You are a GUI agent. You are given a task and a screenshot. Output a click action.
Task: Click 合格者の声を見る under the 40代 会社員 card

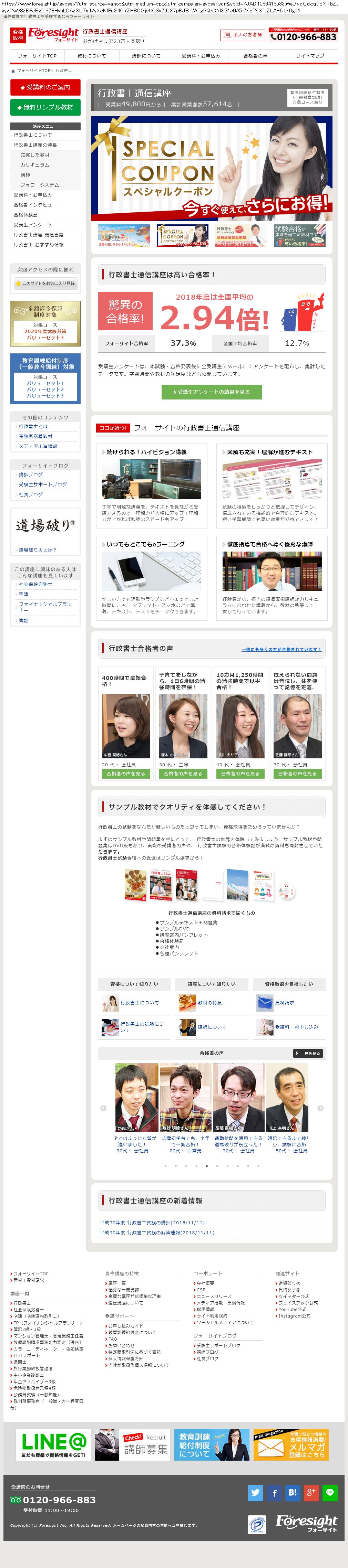pos(240,774)
